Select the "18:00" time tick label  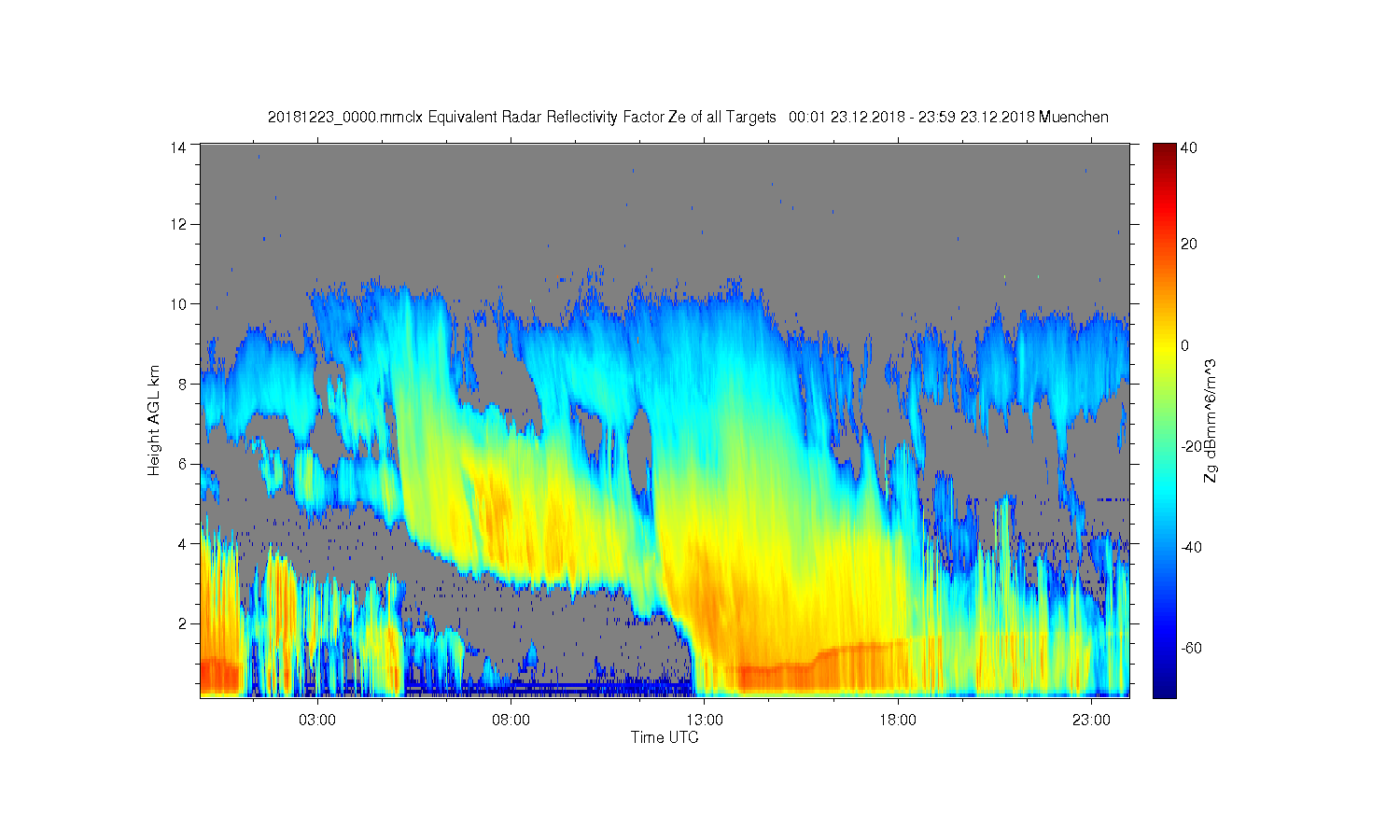[x=898, y=720]
